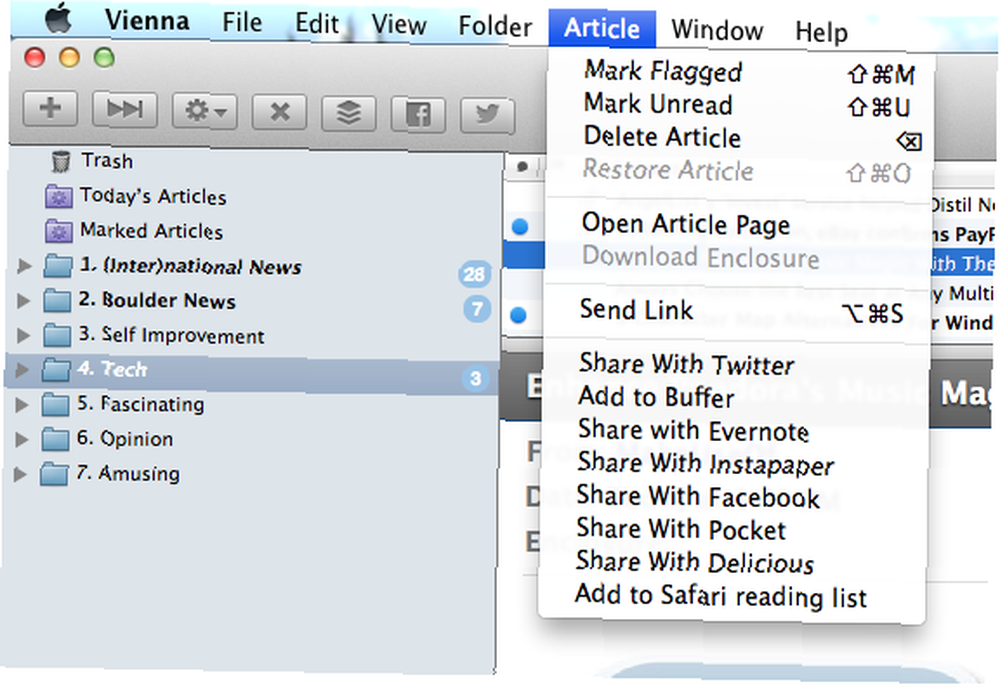Choose Mark Unread from Article menu
Screen dimensions: 1000x687
[738, 105]
